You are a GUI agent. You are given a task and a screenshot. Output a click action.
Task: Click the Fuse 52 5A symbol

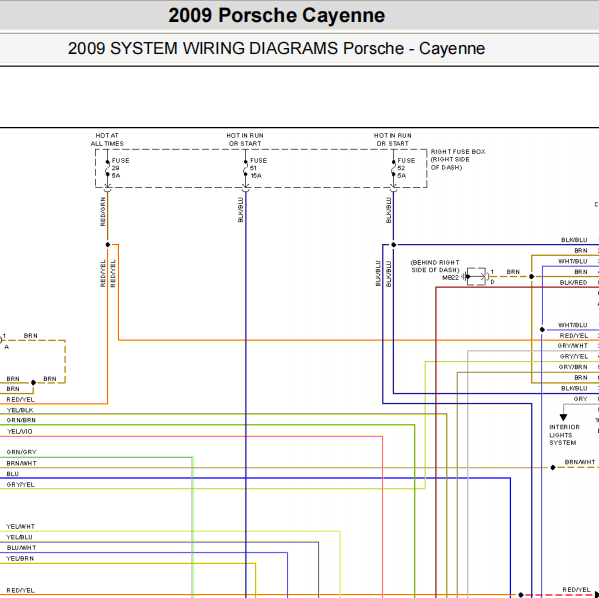pos(393,168)
